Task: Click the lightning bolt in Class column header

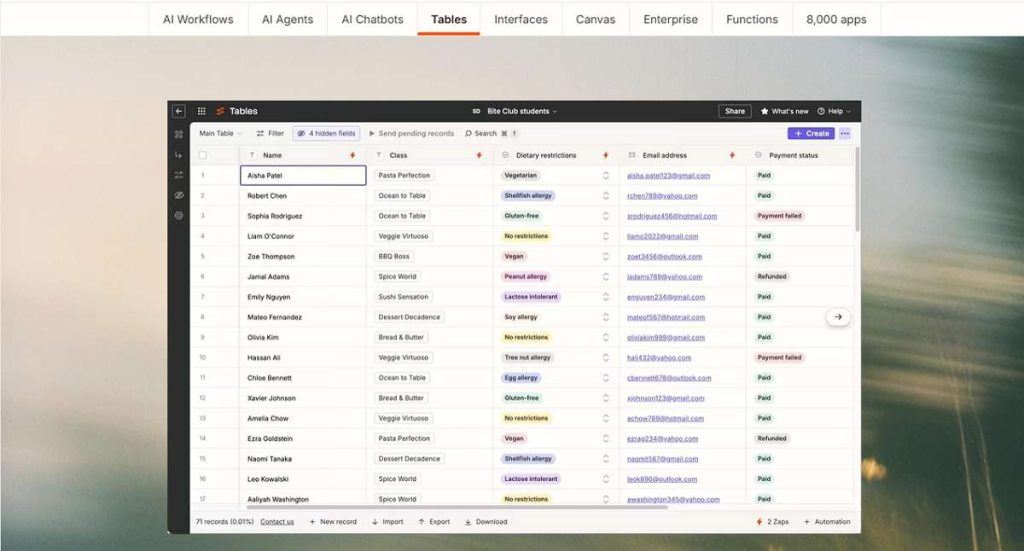Action: click(x=479, y=155)
